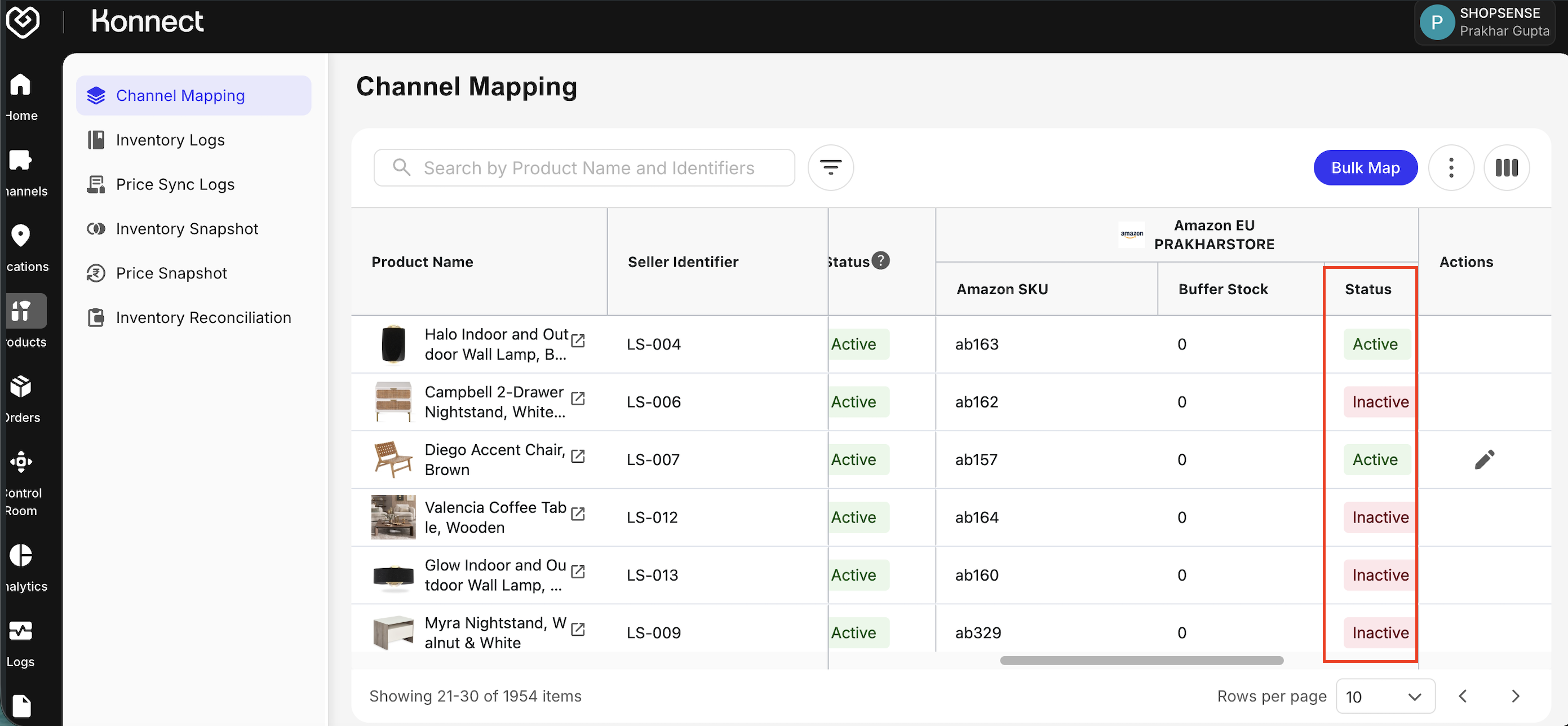
Task: Click the Status help question mark icon
Action: point(880,260)
